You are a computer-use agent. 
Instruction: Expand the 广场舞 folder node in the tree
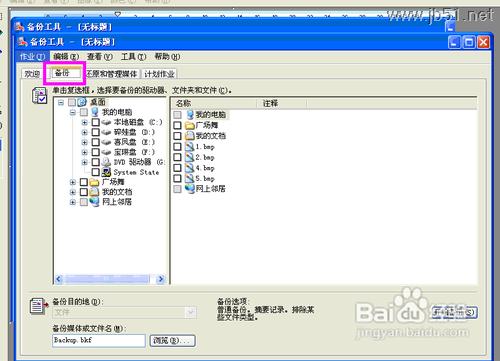(x=73, y=182)
